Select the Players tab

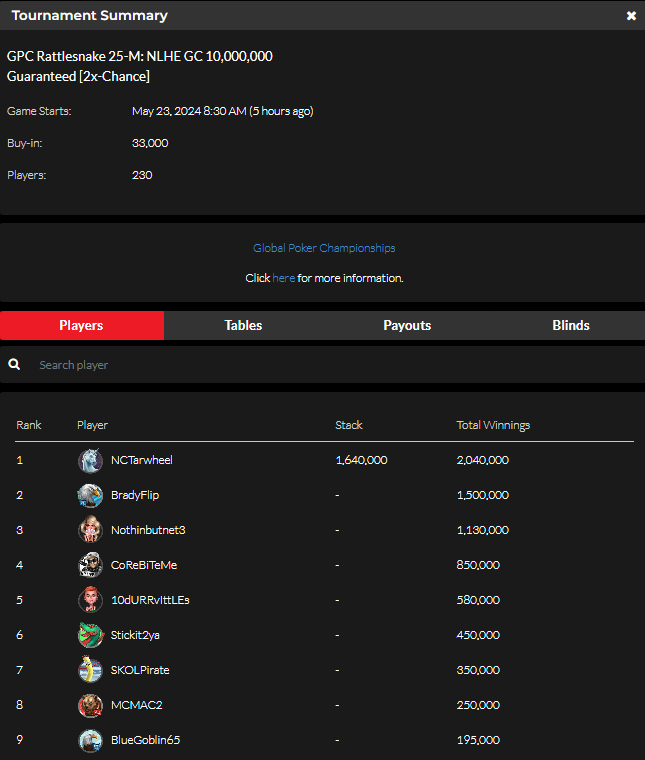coord(82,325)
